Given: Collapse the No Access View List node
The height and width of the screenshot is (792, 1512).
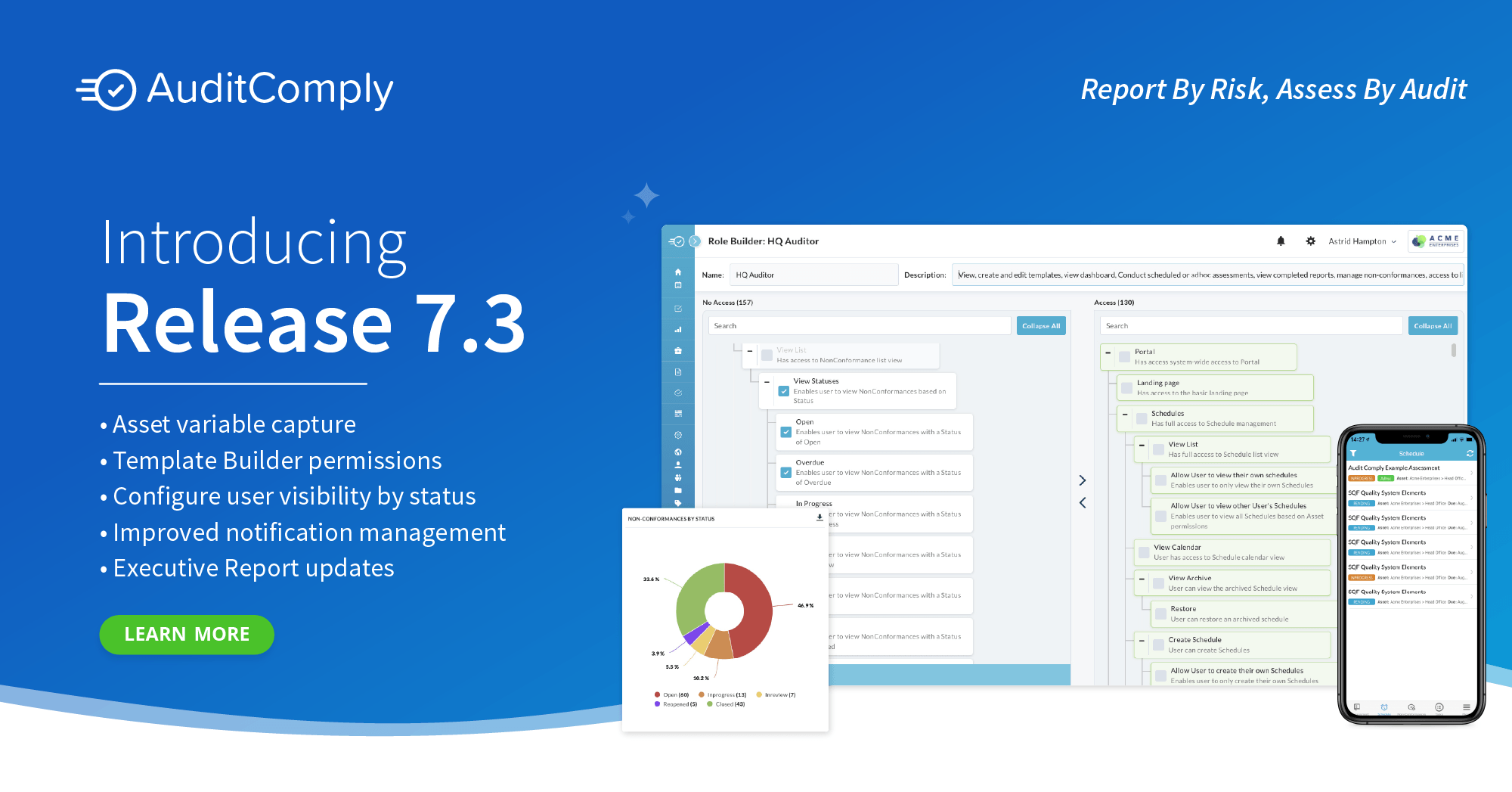Looking at the screenshot, I should click(x=750, y=351).
